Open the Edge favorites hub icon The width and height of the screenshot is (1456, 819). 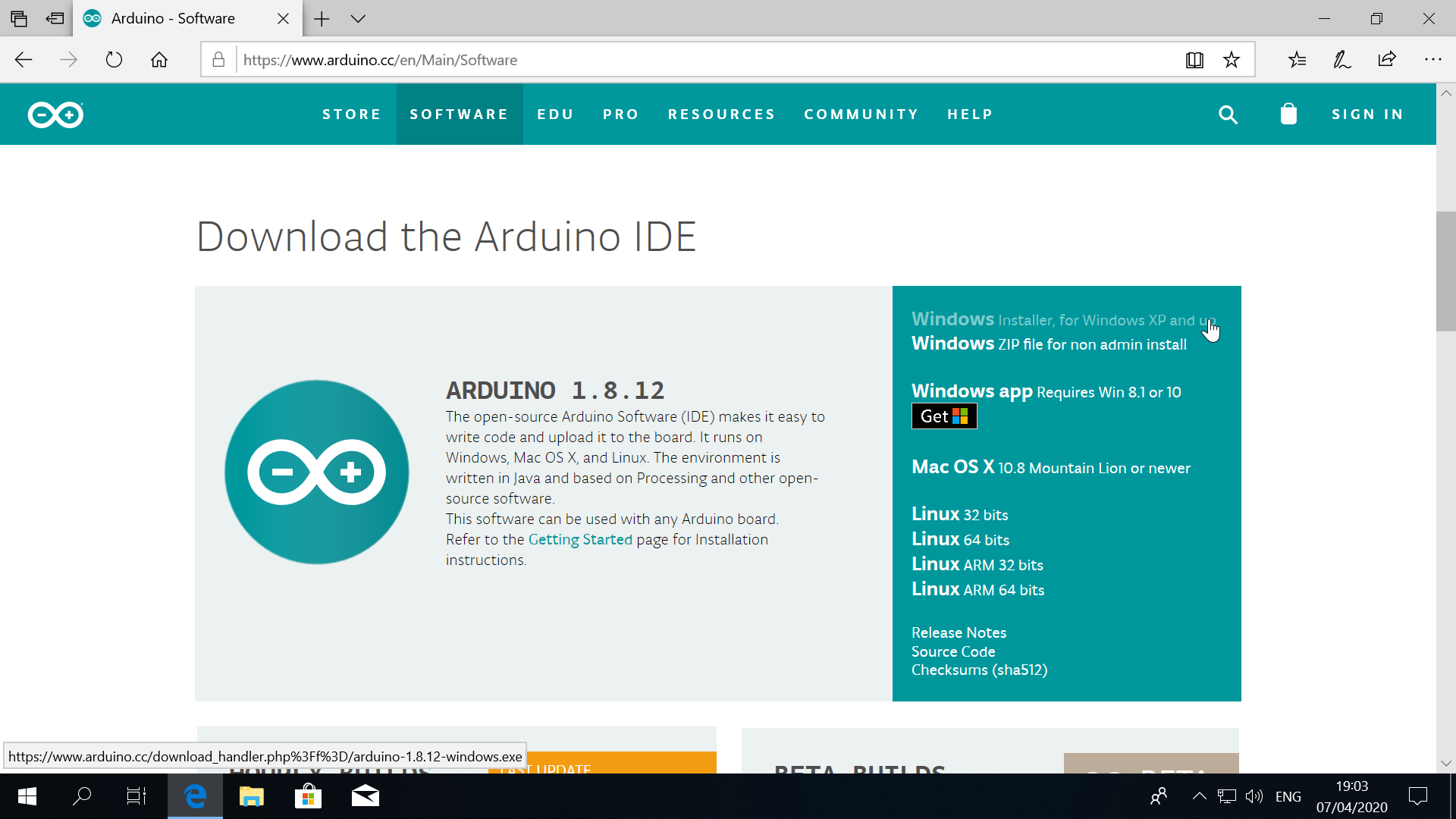(1297, 60)
